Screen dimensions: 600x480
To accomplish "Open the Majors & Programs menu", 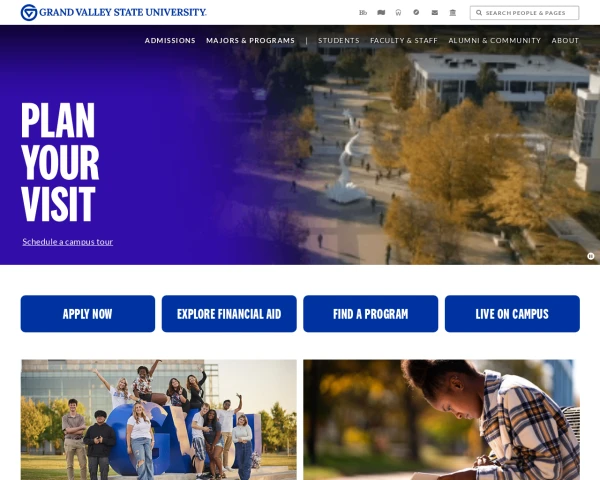I will tap(251, 41).
